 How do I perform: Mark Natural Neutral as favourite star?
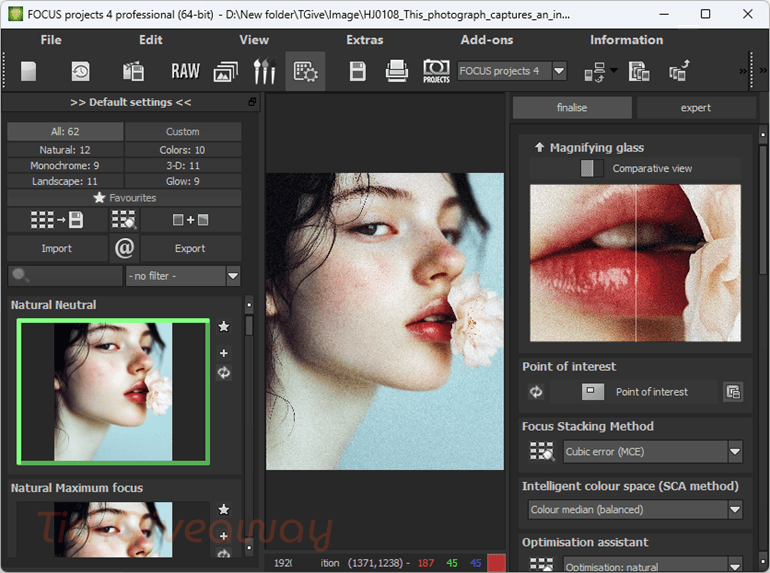pyautogui.click(x=224, y=327)
